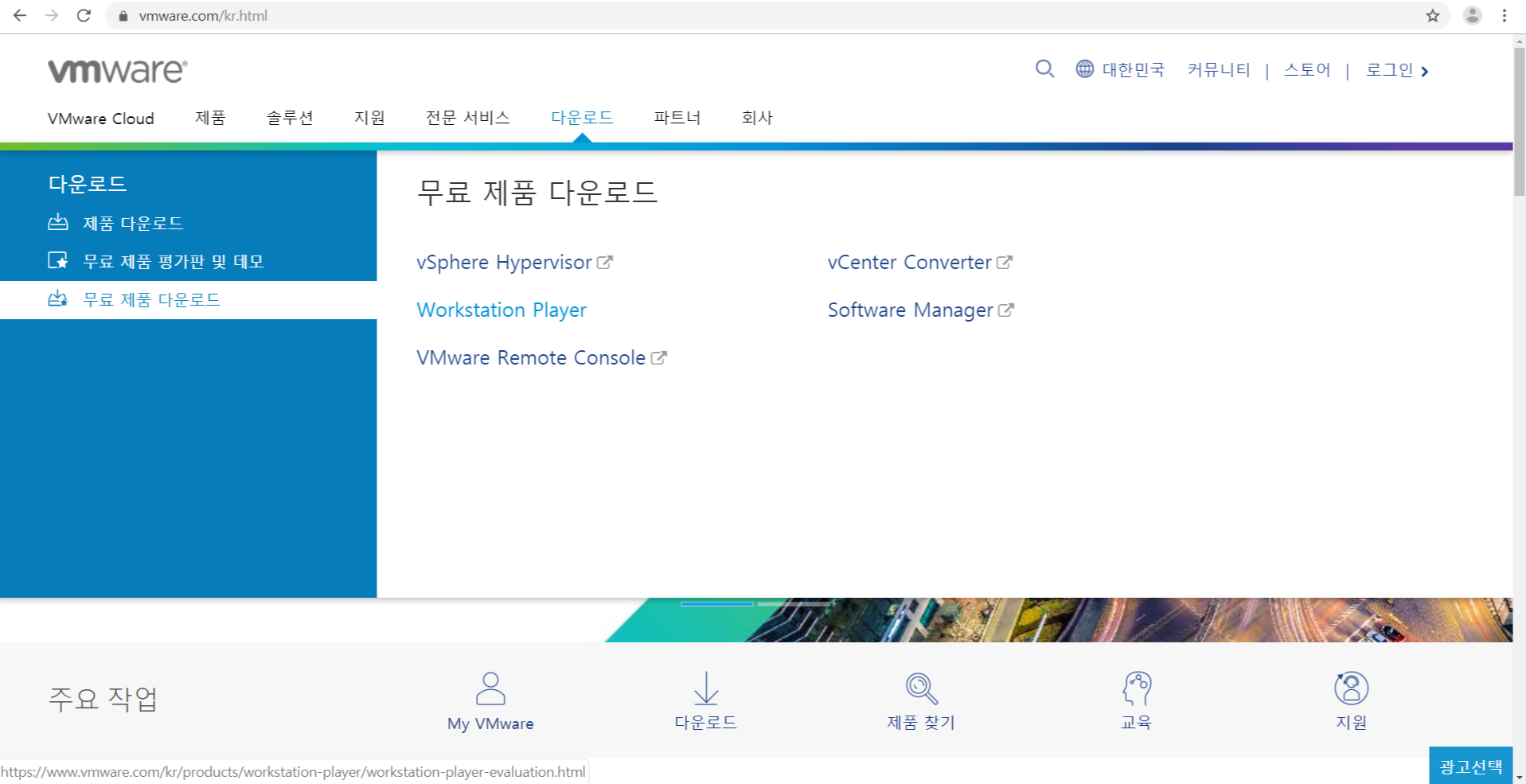Image resolution: width=1526 pixels, height=784 pixels.
Task: Click the 지원 support agent icon
Action: coord(1352,688)
